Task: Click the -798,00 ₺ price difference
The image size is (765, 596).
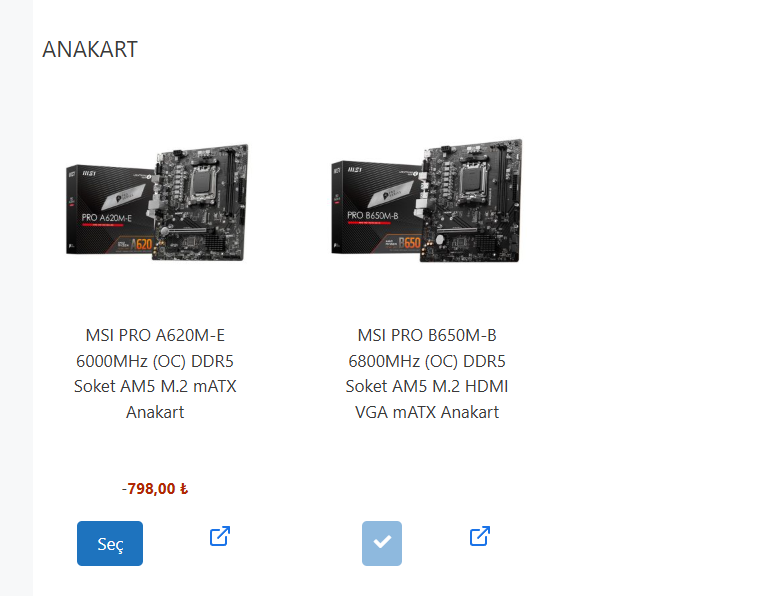Action: pos(155,489)
